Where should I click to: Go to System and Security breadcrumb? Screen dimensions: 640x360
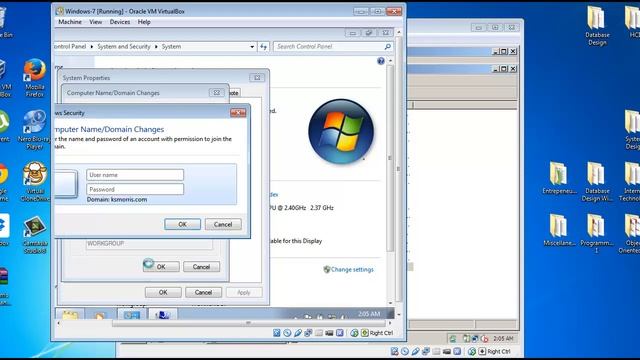tap(124, 47)
